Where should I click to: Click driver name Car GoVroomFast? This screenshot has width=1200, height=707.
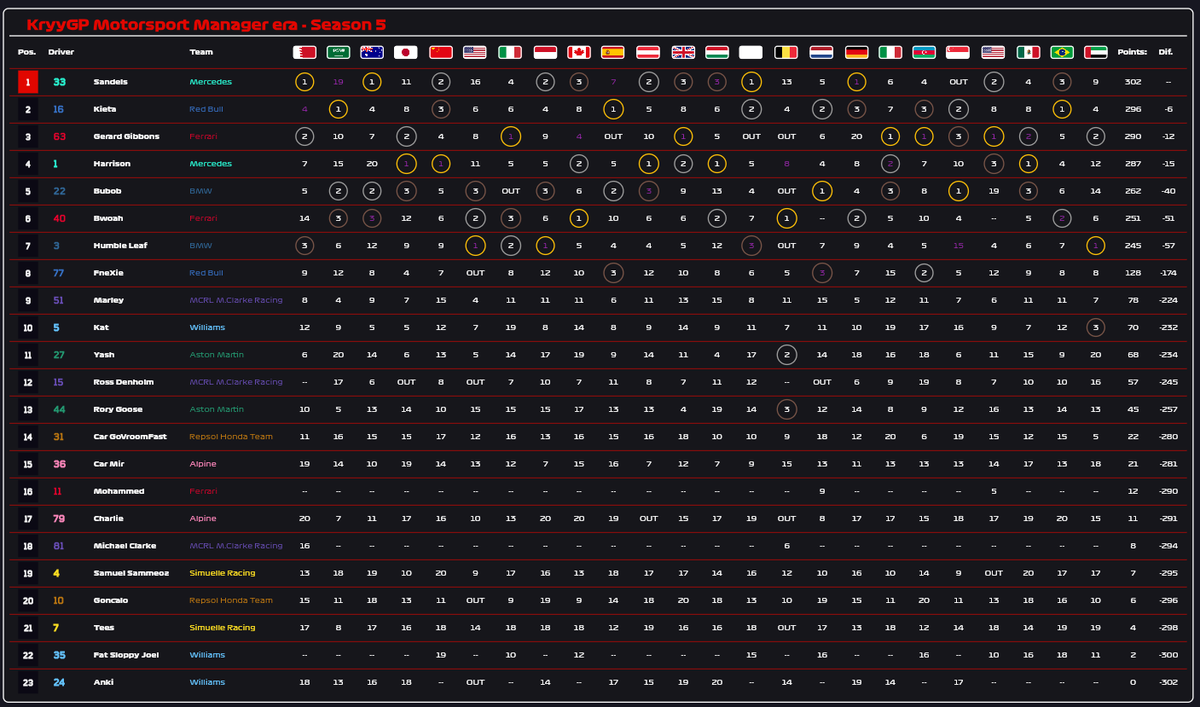128,437
